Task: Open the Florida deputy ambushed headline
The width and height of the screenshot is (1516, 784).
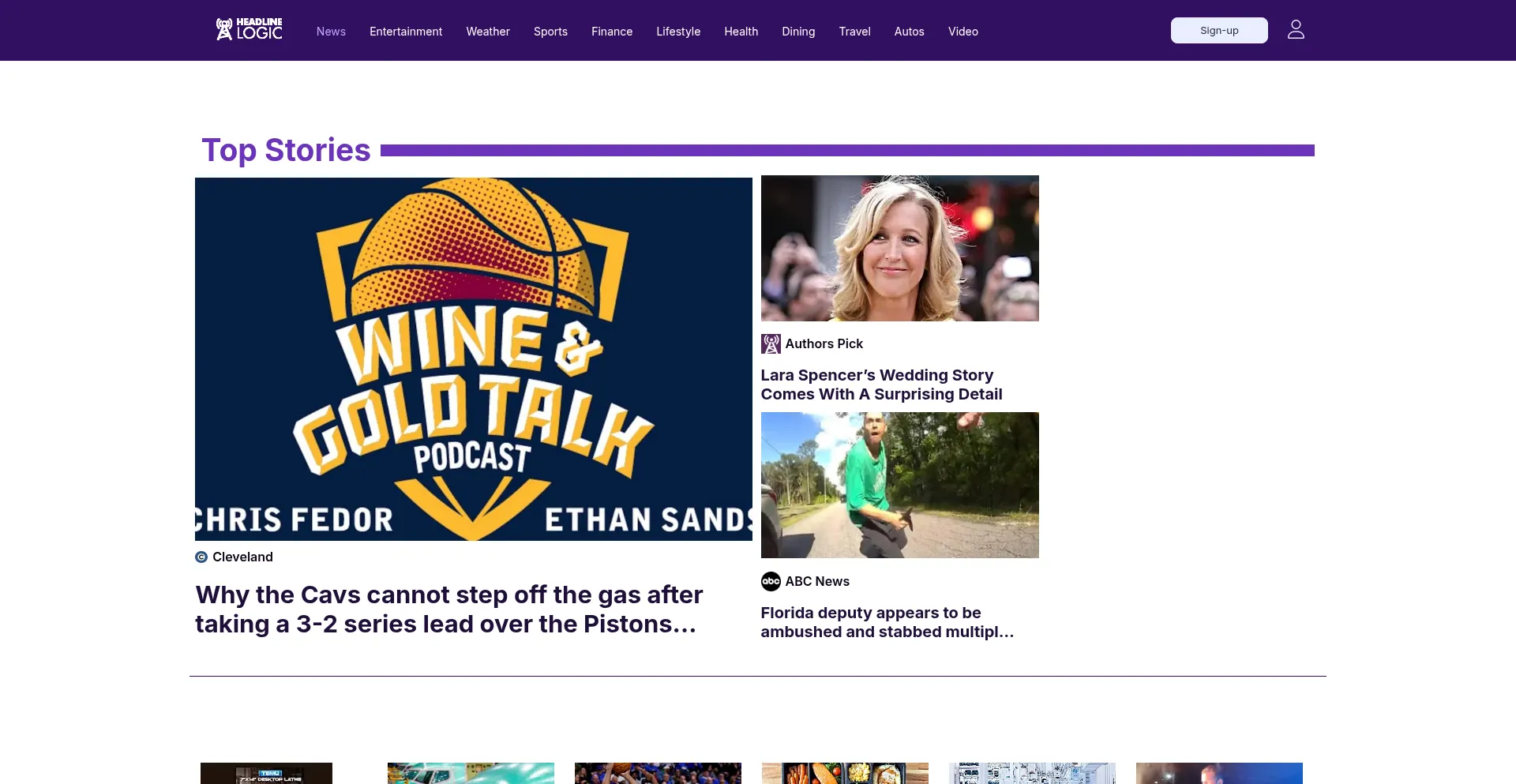Action: (887, 622)
